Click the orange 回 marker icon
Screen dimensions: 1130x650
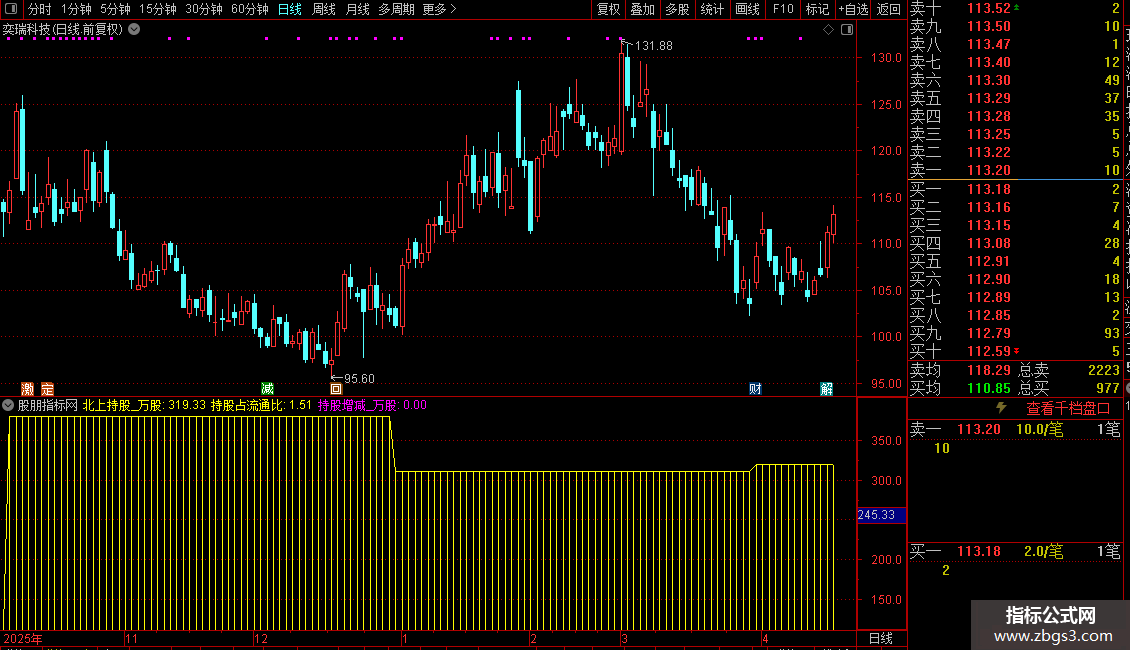[x=336, y=389]
